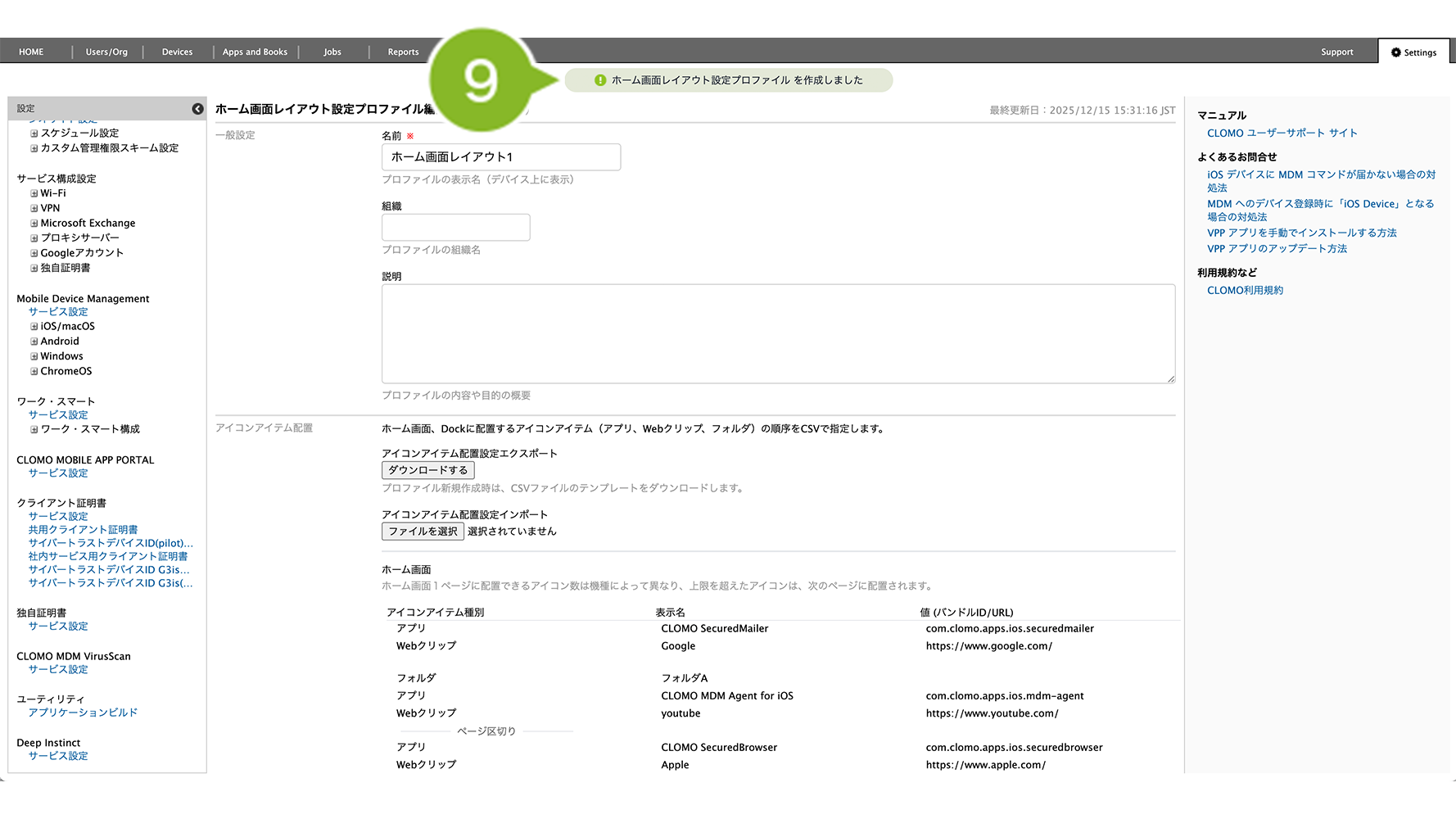Expand the Wi-Fi tree node

(x=34, y=194)
